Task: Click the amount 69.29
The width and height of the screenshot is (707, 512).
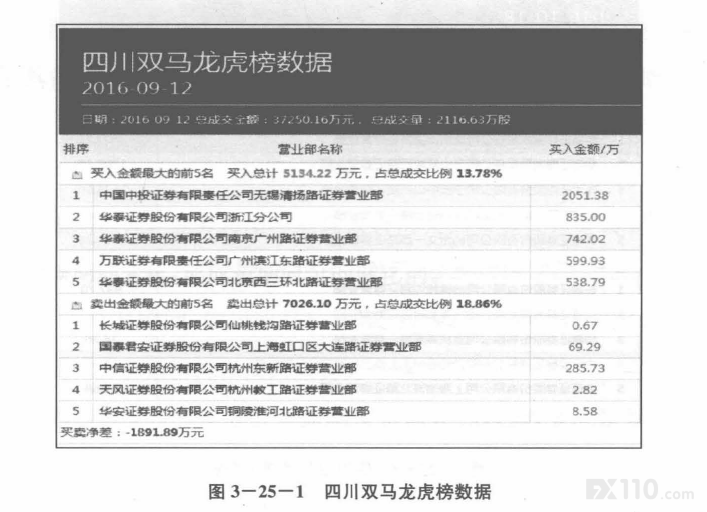Action: pyautogui.click(x=585, y=347)
